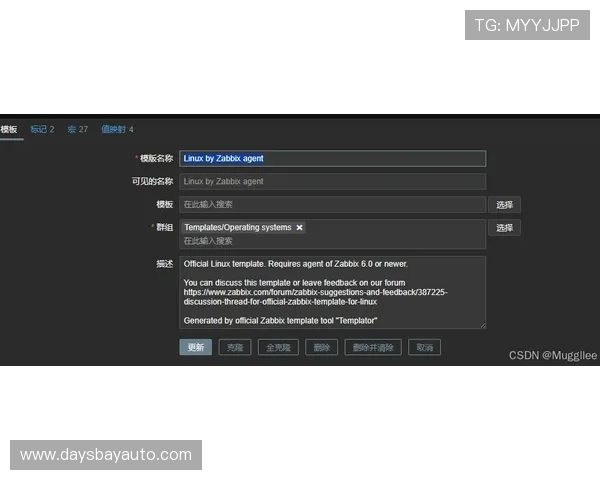
Task: Click the 全克隆 full clone button
Action: pyautogui.click(x=278, y=347)
